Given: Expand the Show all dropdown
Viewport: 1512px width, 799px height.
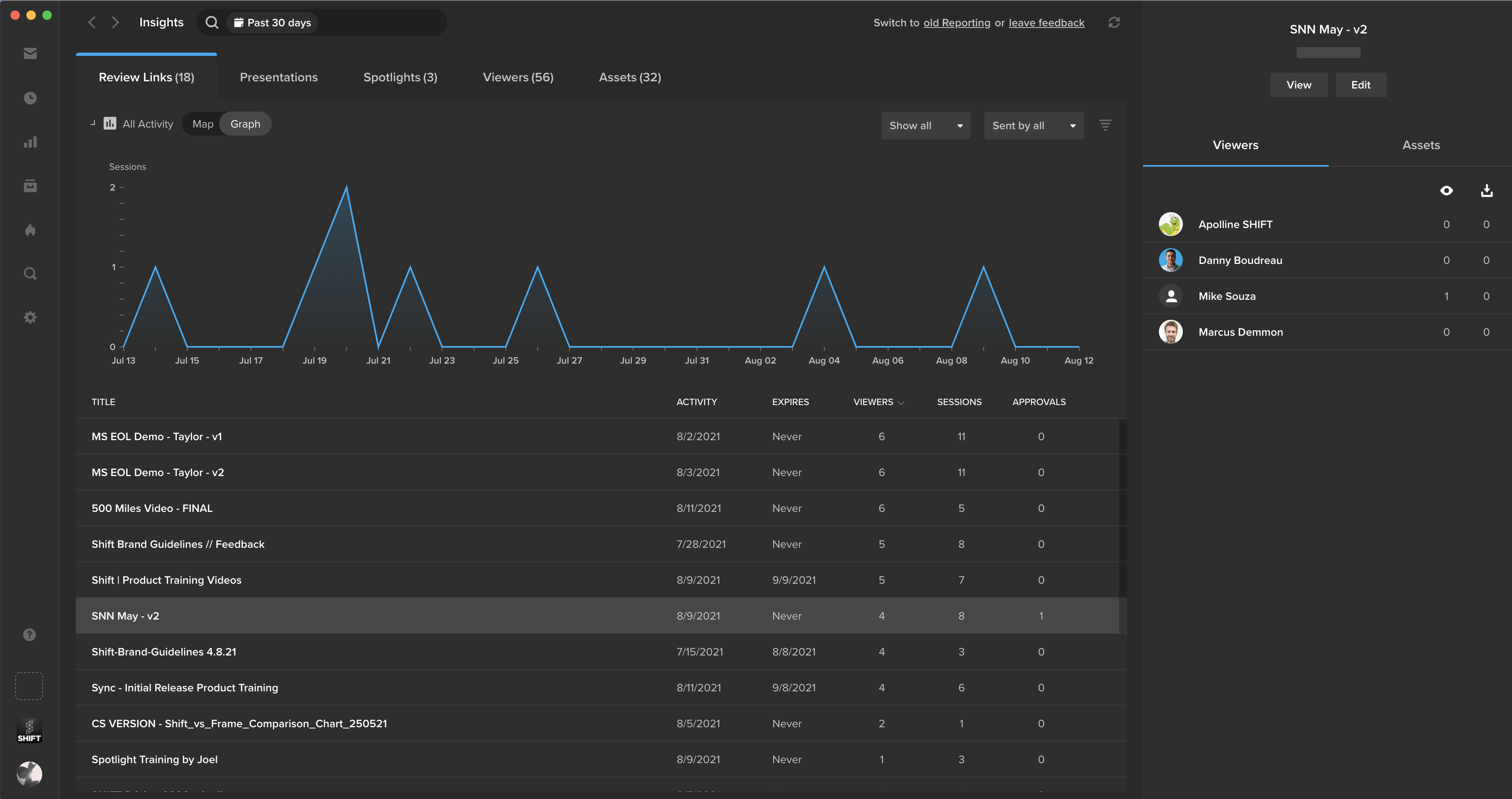Looking at the screenshot, I should [x=925, y=126].
